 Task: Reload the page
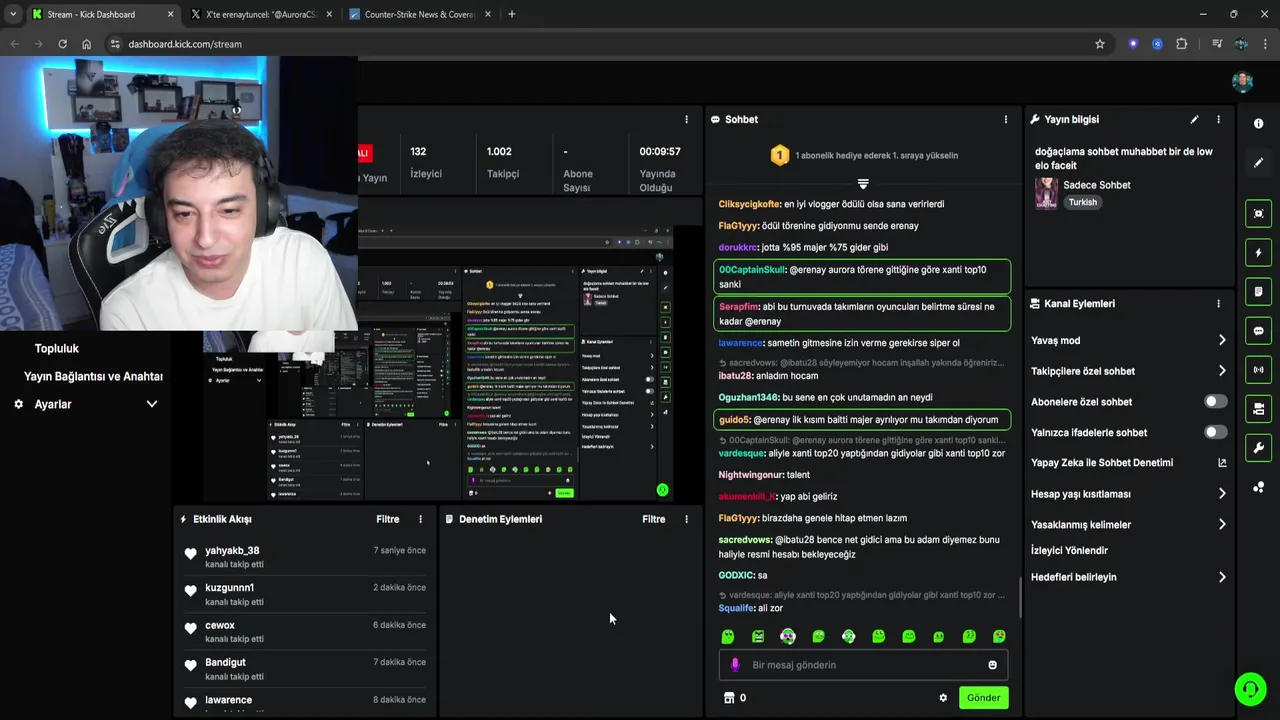[62, 44]
